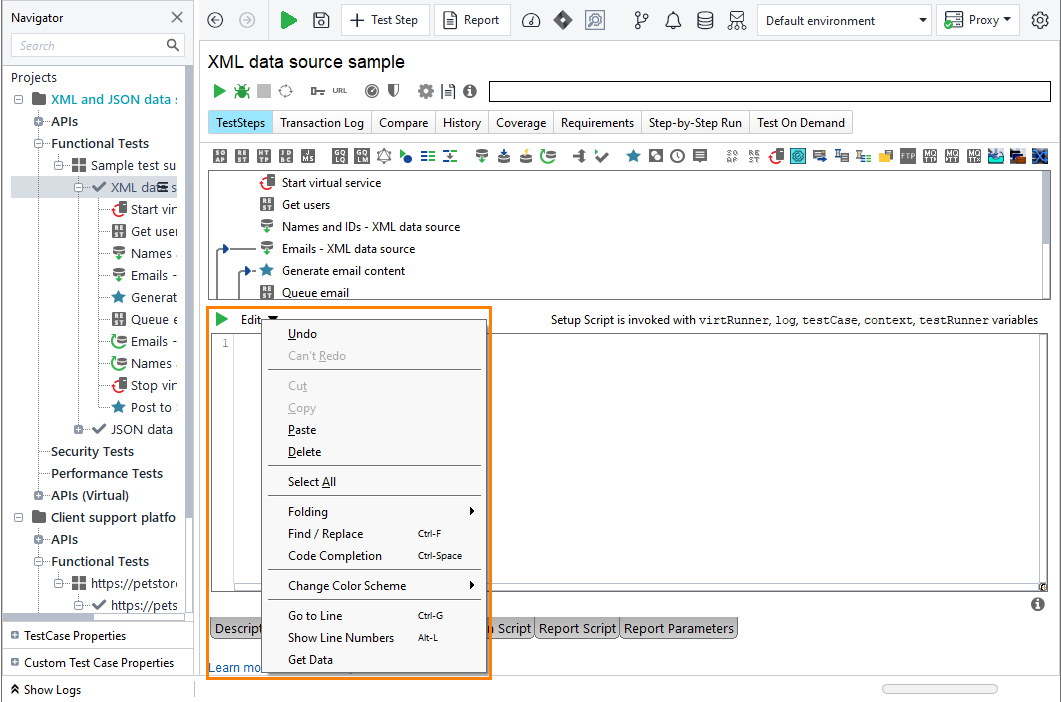Click the info icon in the test case toolbar
1061x702 pixels.
(470, 91)
